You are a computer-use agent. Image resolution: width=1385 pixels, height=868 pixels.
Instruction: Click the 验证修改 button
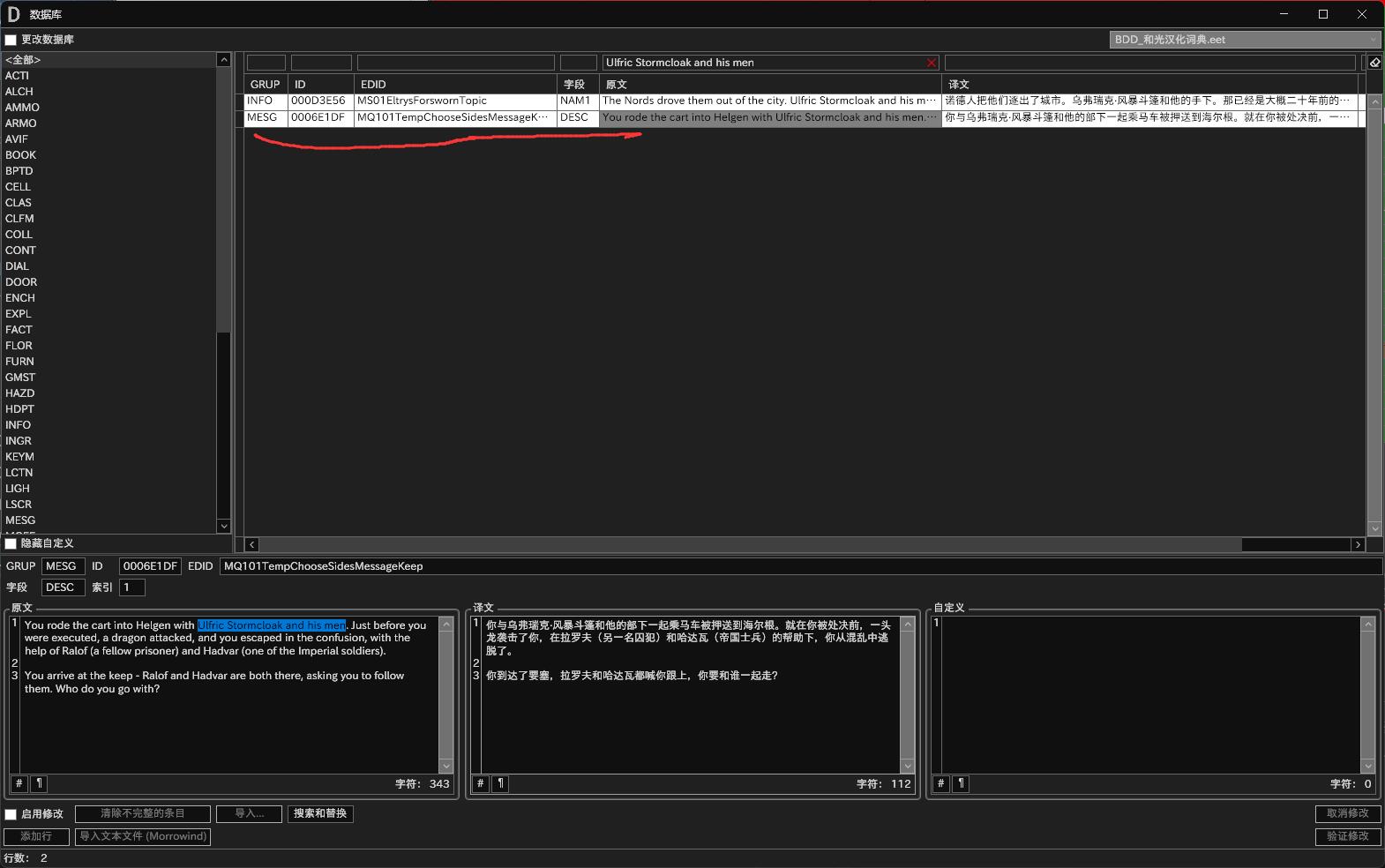pos(1347,836)
